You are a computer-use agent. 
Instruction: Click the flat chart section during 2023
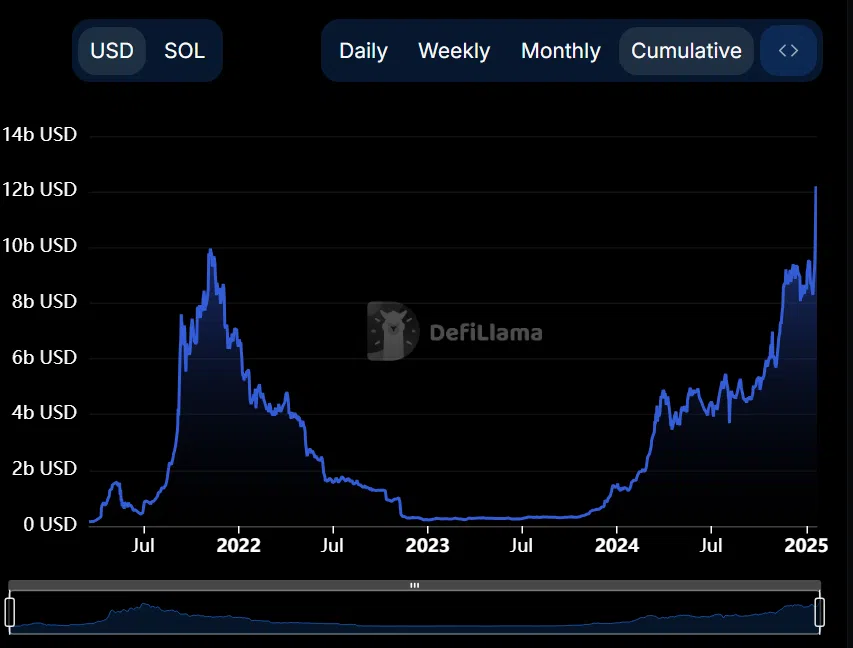pyautogui.click(x=470, y=518)
